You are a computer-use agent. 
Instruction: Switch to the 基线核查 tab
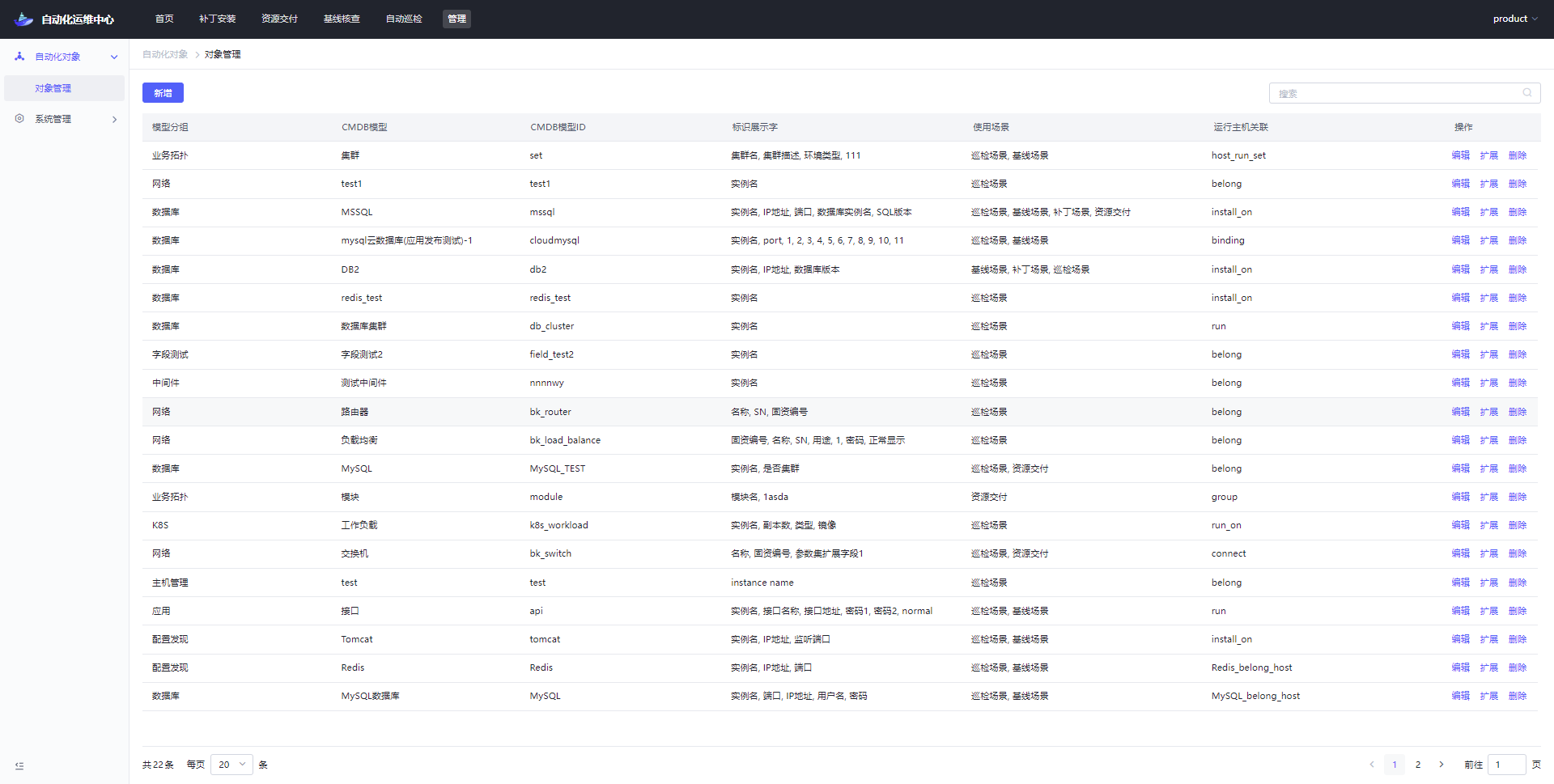tap(342, 19)
